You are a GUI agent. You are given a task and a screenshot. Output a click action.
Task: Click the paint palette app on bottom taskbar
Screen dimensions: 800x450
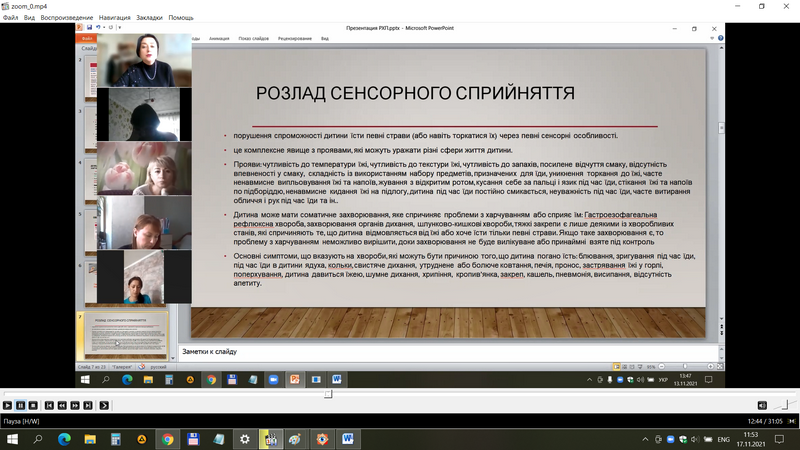(x=296, y=439)
